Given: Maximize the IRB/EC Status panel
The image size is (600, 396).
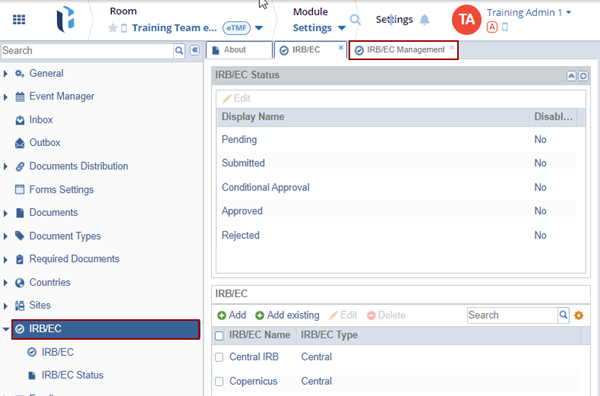Looking at the screenshot, I should click(583, 76).
